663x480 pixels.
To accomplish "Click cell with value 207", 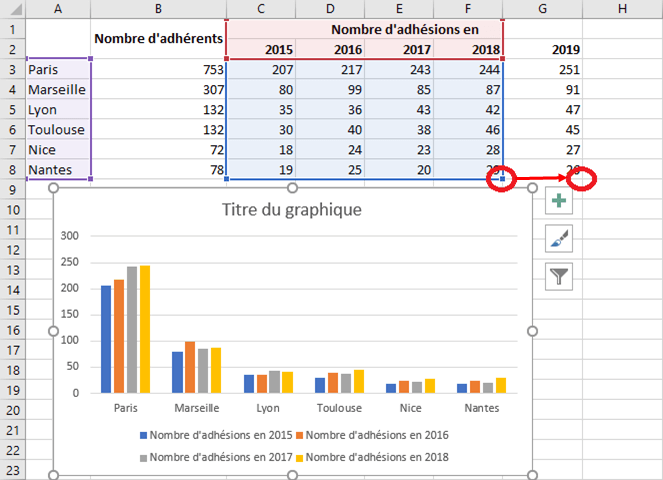I will tap(261, 69).
